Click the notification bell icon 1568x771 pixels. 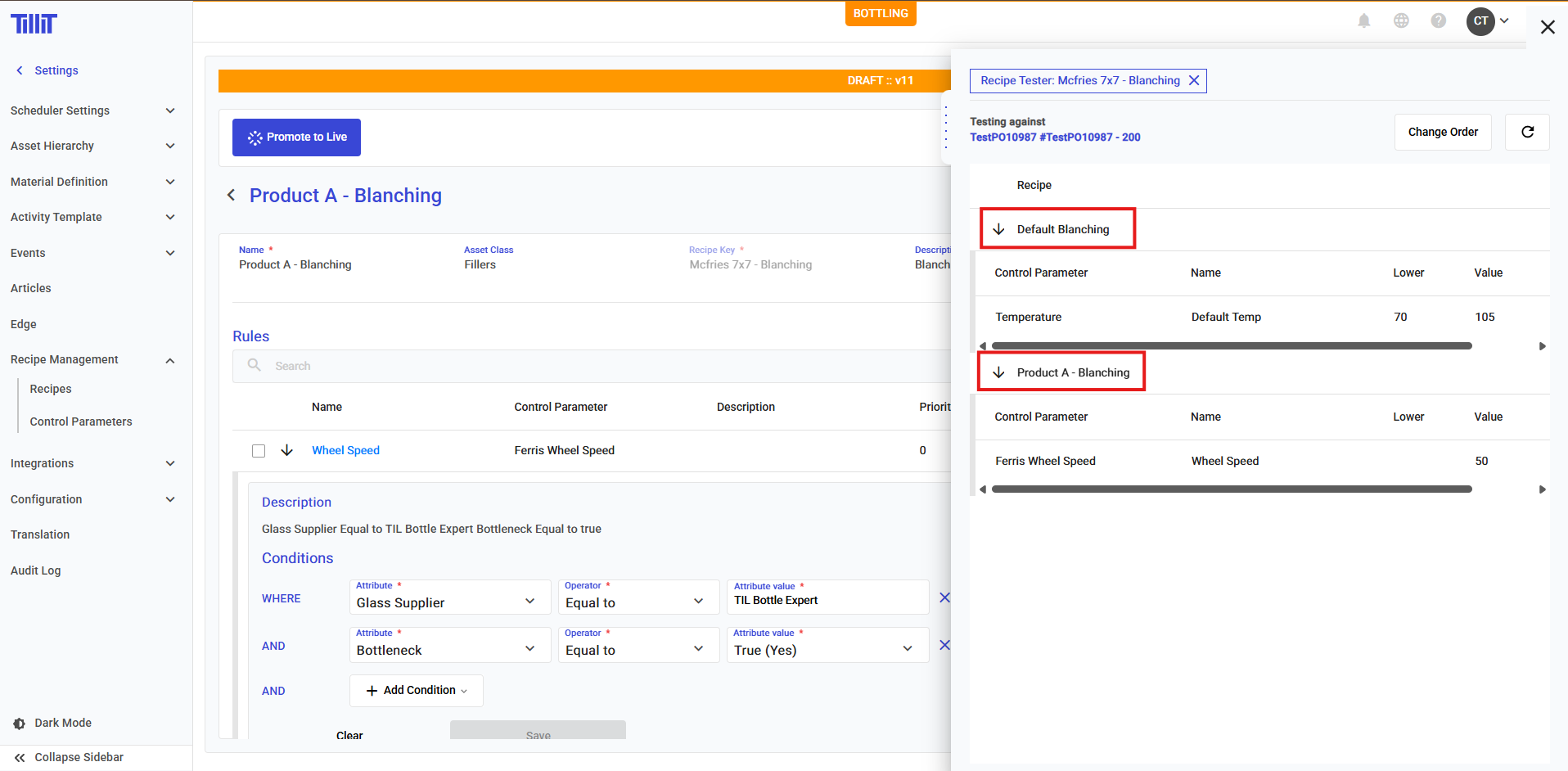1363,21
